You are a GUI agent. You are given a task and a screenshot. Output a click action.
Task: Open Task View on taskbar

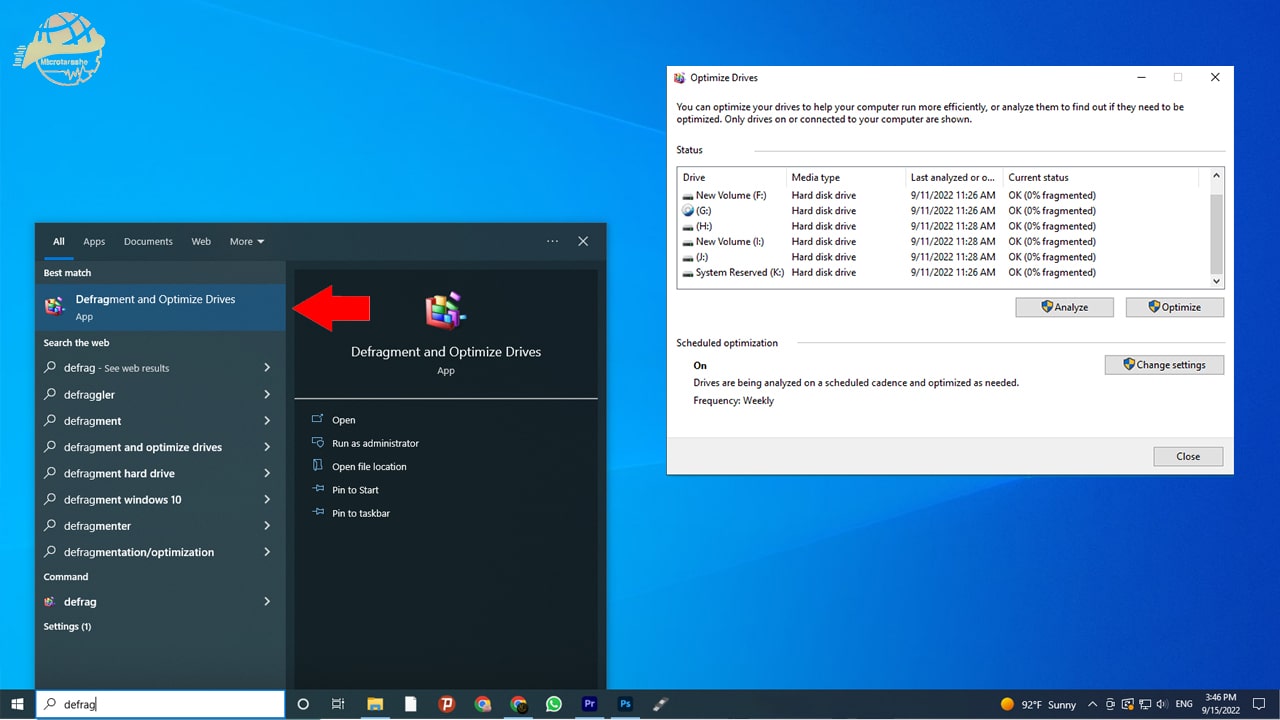pyautogui.click(x=338, y=704)
